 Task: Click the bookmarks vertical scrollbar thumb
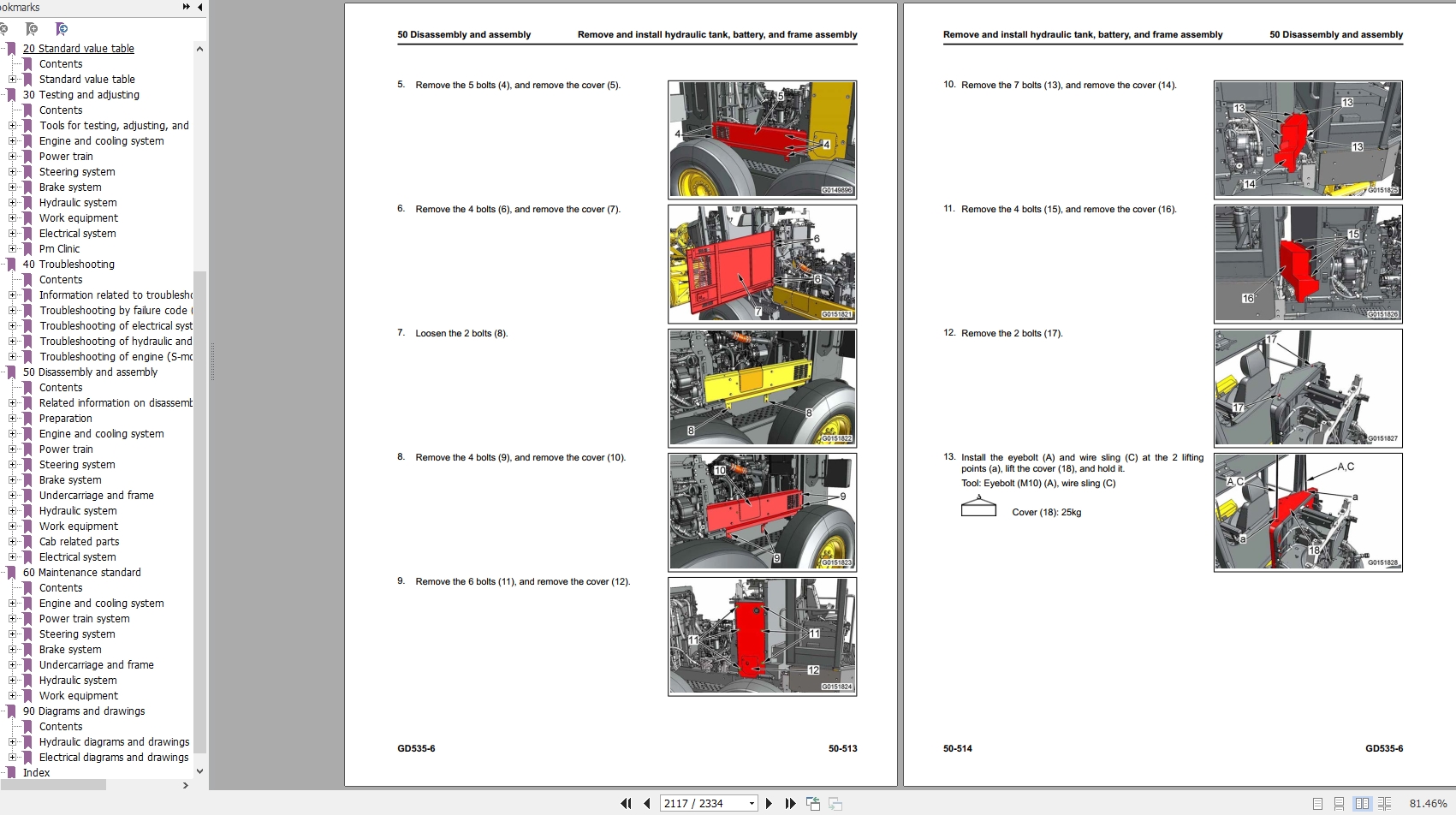[x=199, y=512]
